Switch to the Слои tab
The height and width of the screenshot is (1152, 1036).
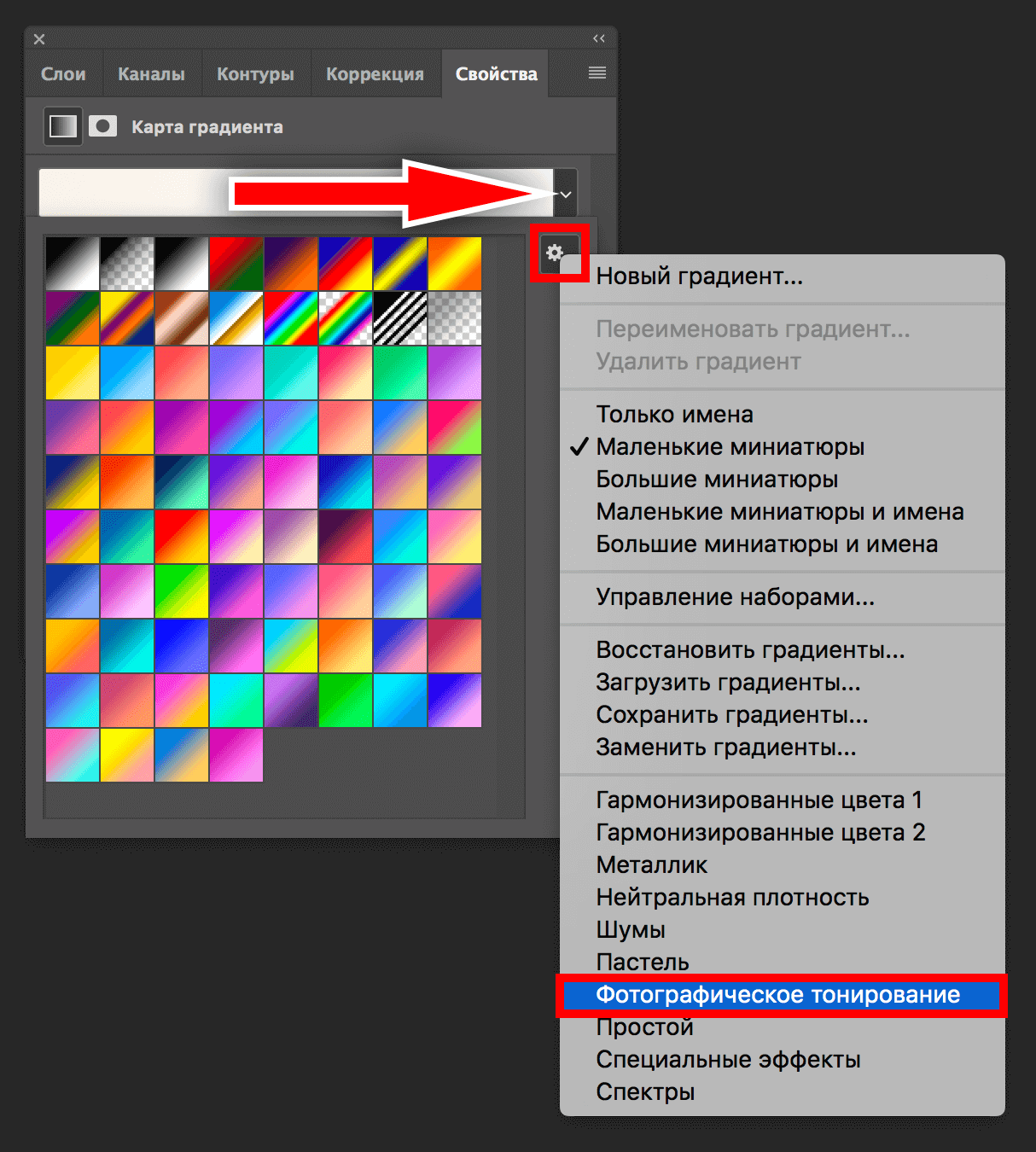coord(62,73)
